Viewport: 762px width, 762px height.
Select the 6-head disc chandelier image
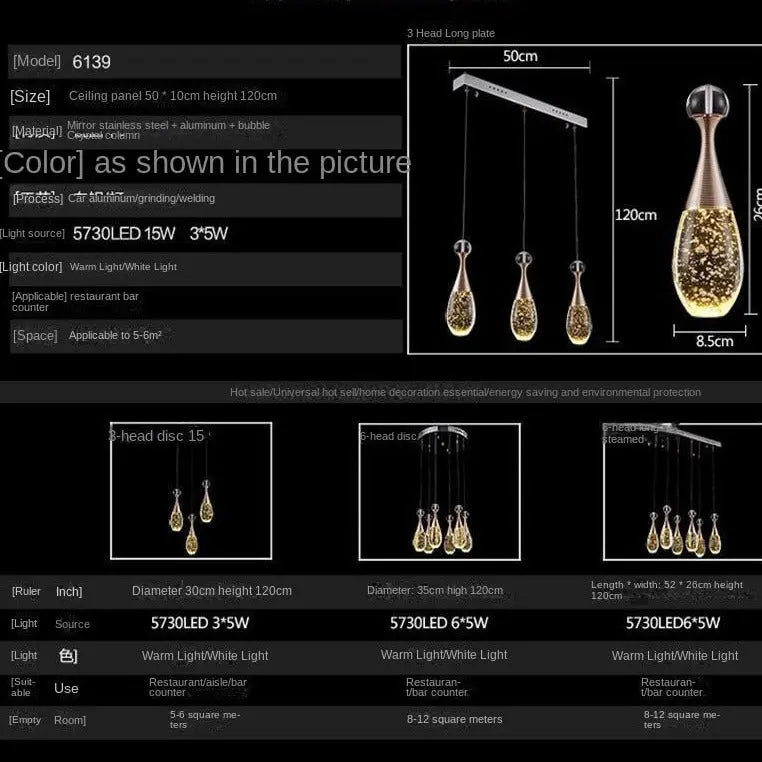point(439,491)
